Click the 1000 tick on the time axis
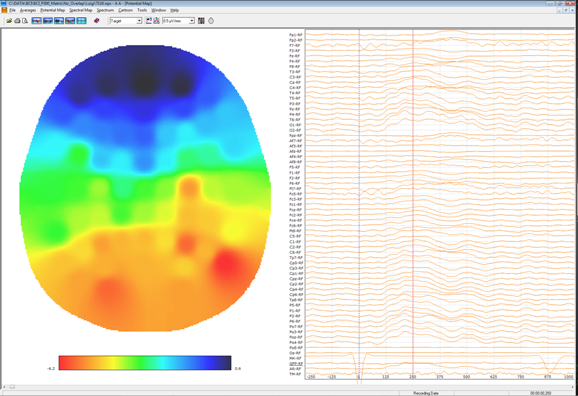 [569, 377]
